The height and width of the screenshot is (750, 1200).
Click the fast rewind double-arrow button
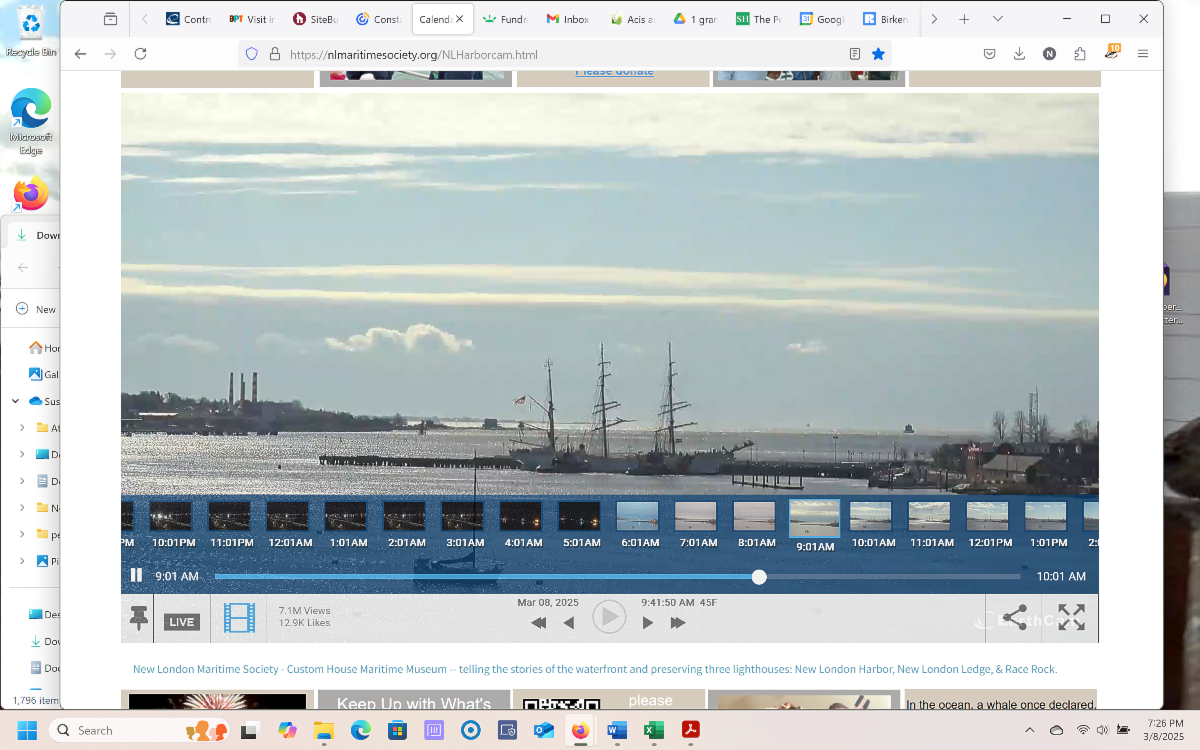538,623
